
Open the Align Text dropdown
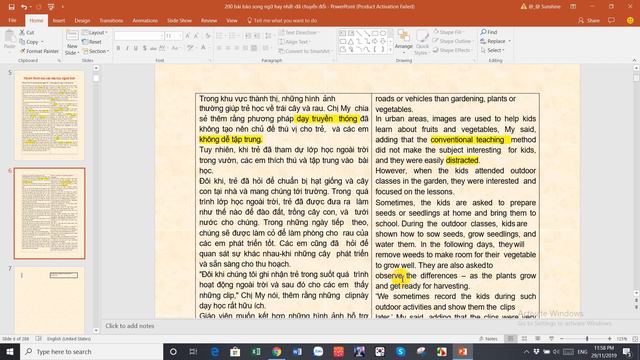(x=295, y=42)
